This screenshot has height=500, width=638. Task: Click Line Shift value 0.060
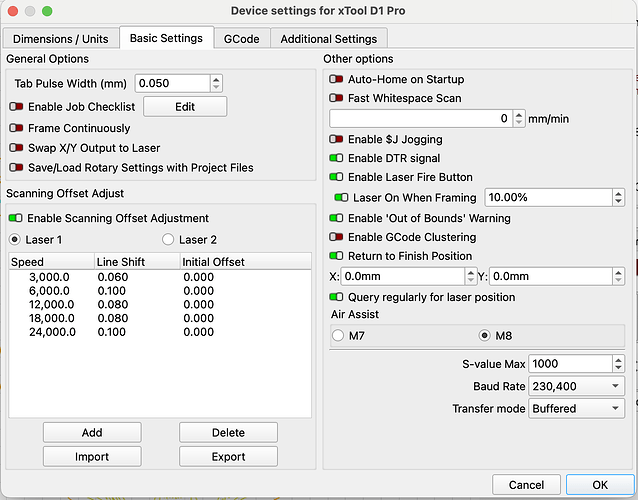coord(113,277)
